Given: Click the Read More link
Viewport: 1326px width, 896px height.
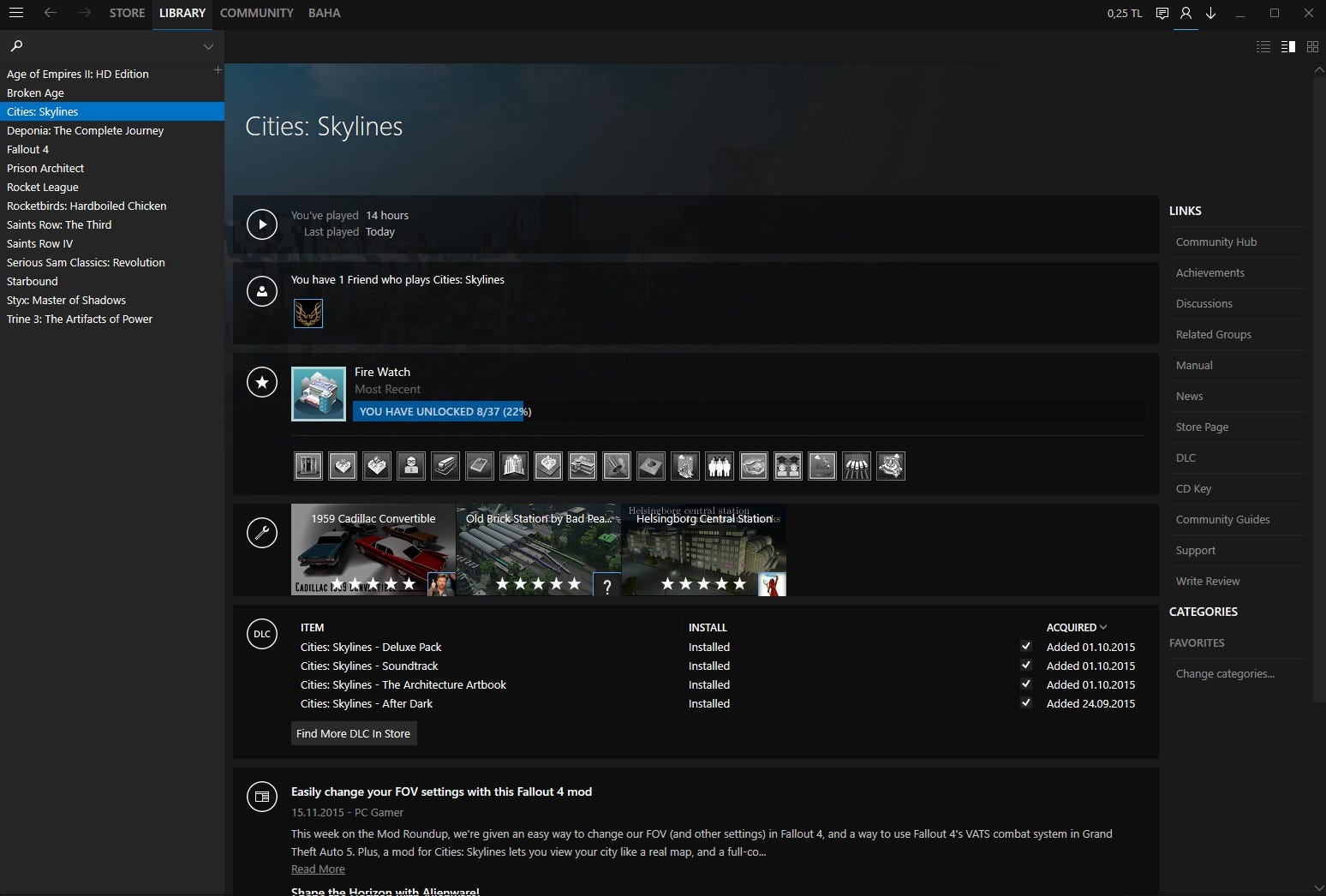Looking at the screenshot, I should point(318,869).
